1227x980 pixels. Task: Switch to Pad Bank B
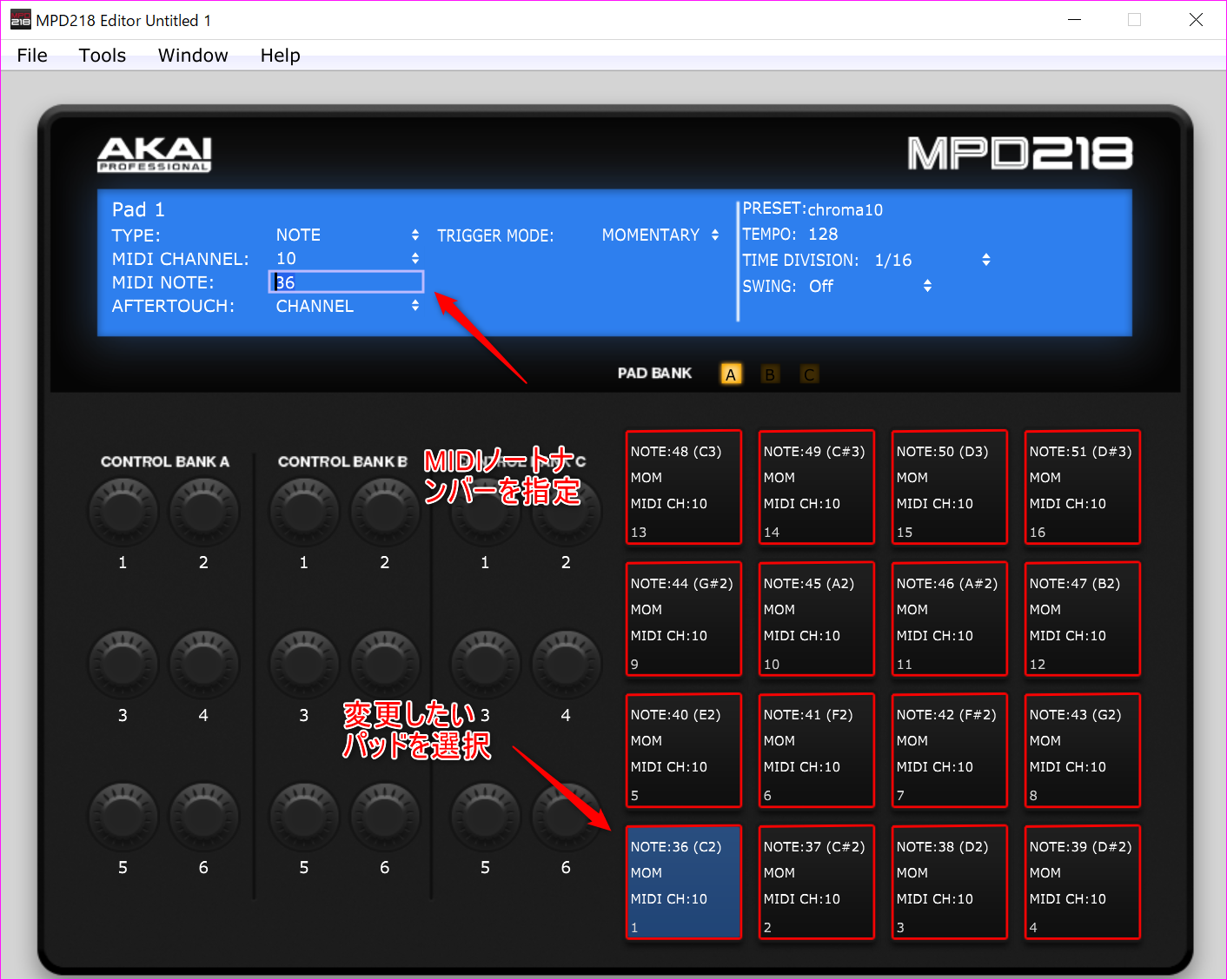[x=770, y=374]
